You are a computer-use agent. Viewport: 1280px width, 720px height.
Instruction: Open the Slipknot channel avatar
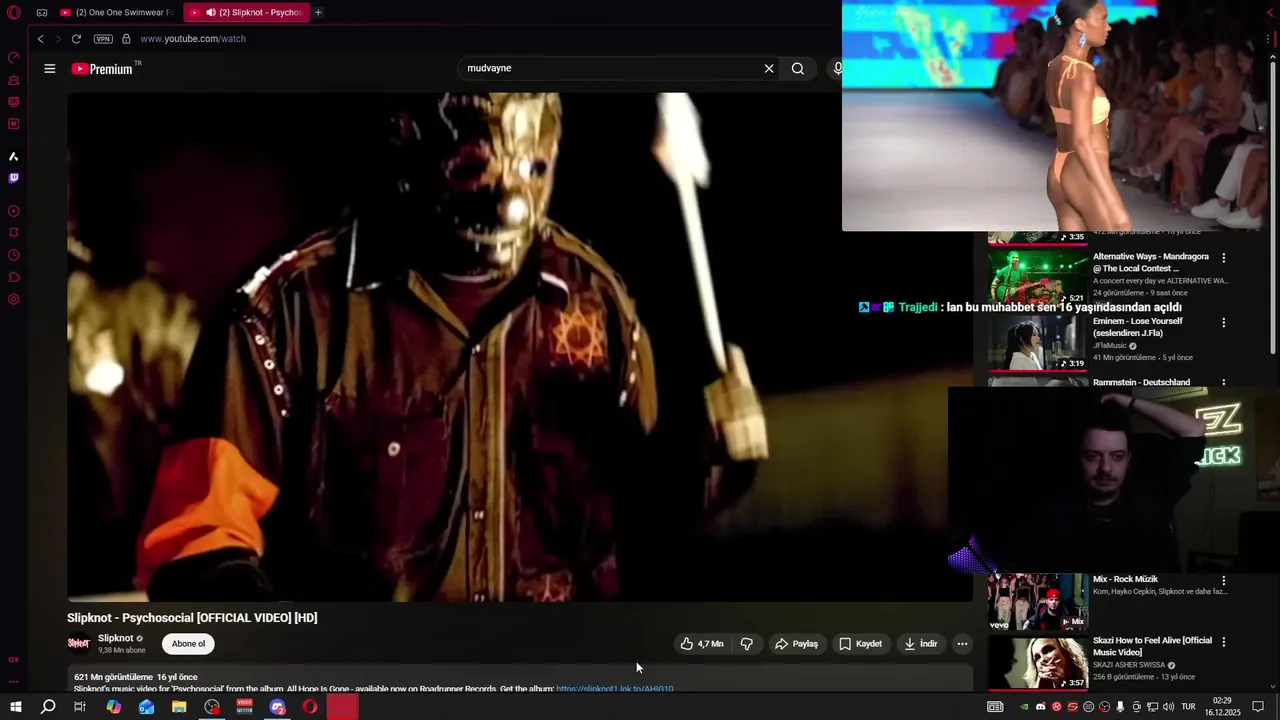click(78, 643)
